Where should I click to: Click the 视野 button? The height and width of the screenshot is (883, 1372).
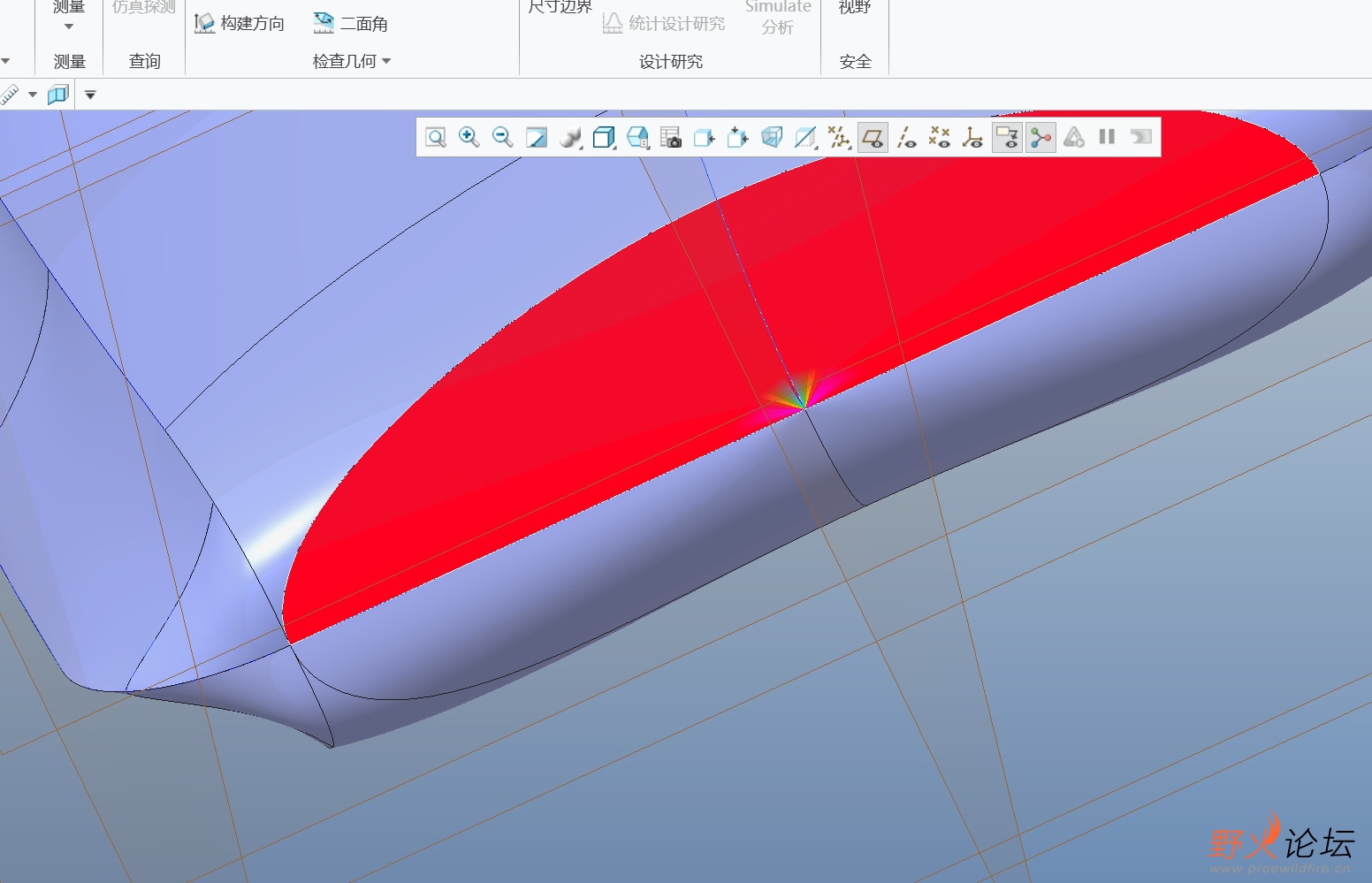[855, 7]
